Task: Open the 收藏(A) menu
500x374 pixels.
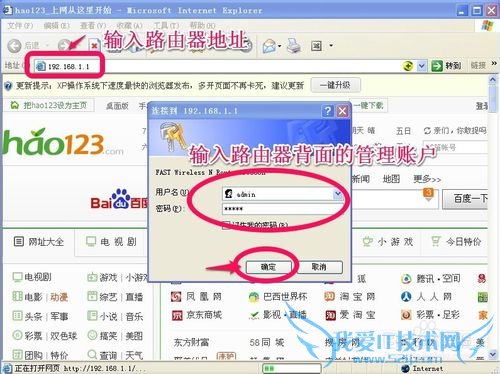Action: tap(130, 26)
